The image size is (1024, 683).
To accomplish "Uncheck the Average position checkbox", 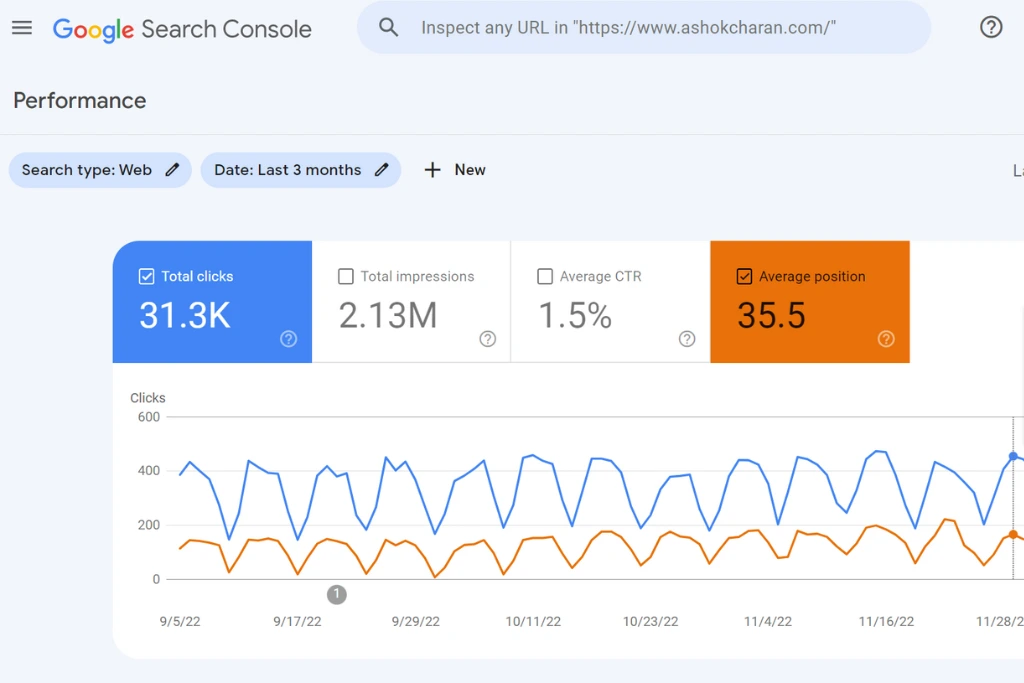I will [744, 277].
